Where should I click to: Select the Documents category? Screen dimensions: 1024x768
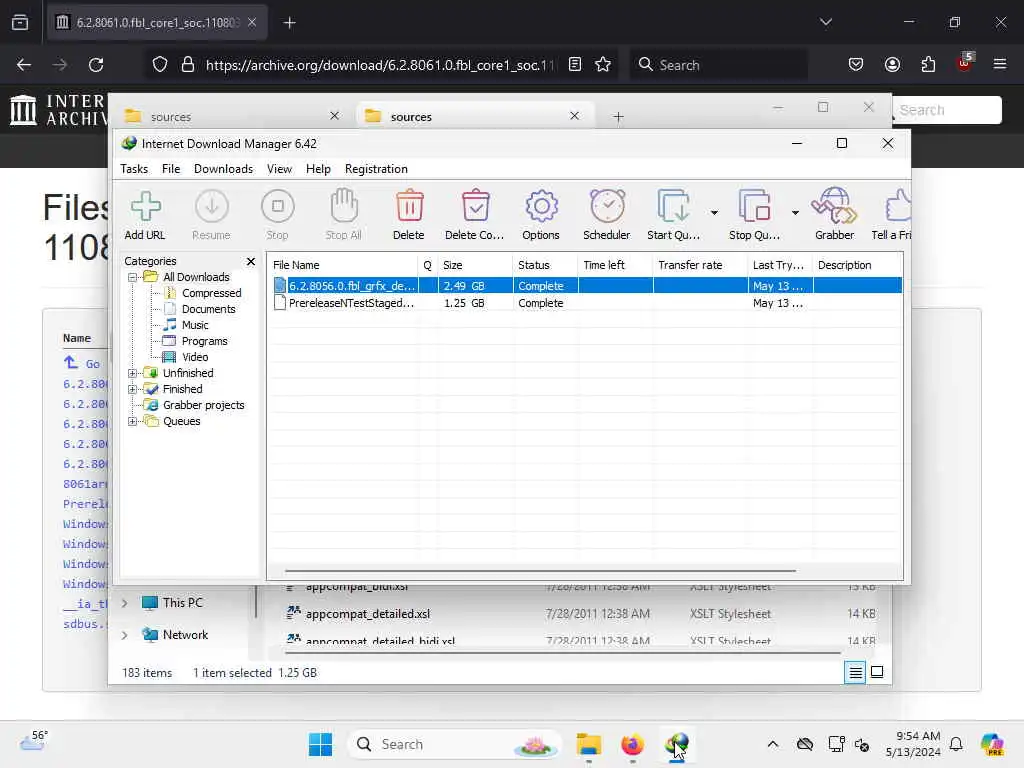(208, 309)
